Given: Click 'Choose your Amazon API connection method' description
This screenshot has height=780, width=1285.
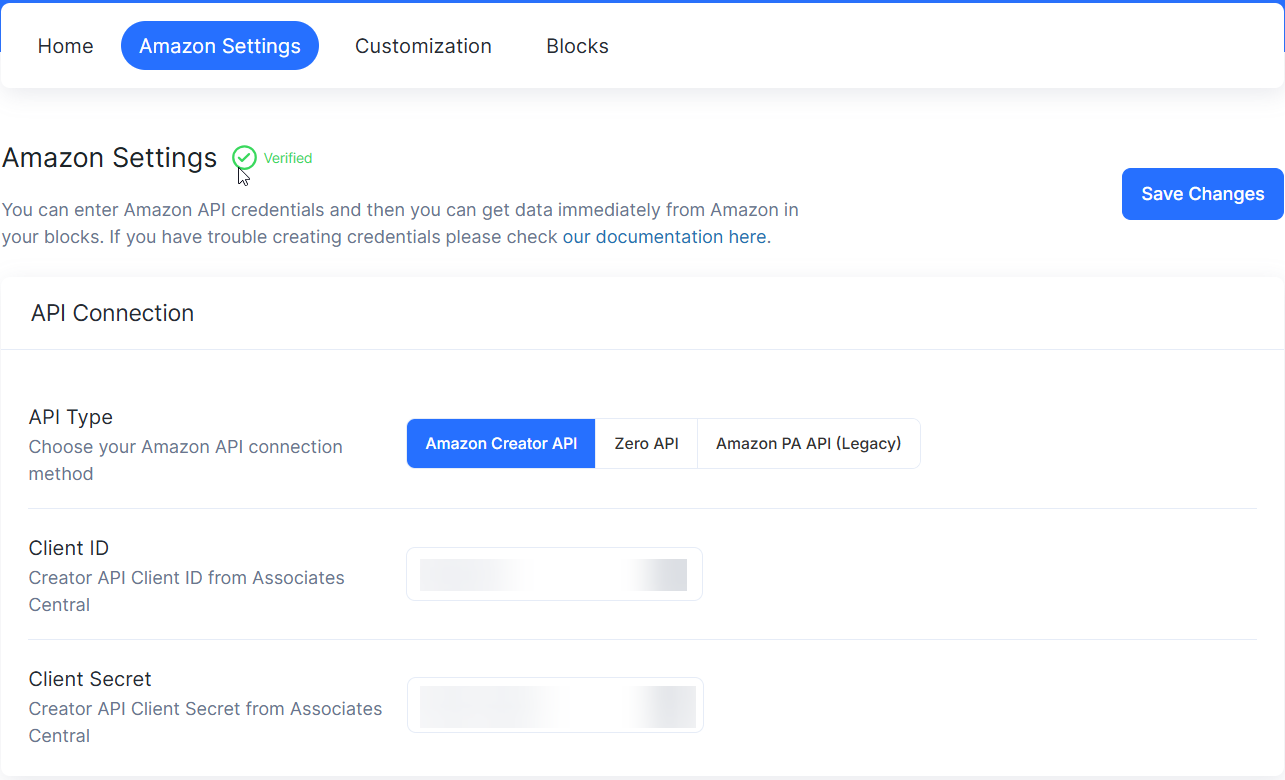Looking at the screenshot, I should click(185, 460).
